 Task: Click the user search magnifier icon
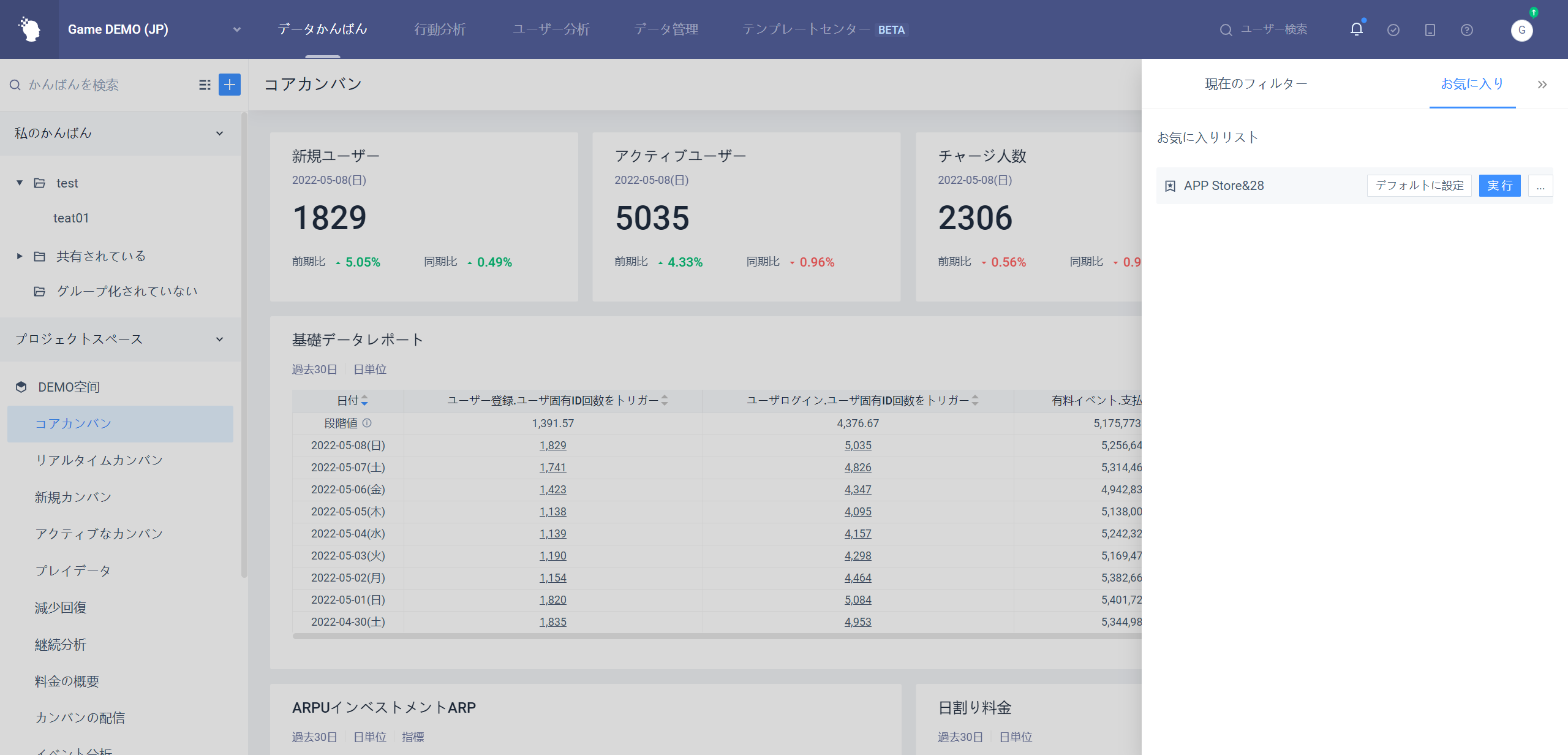point(1226,30)
